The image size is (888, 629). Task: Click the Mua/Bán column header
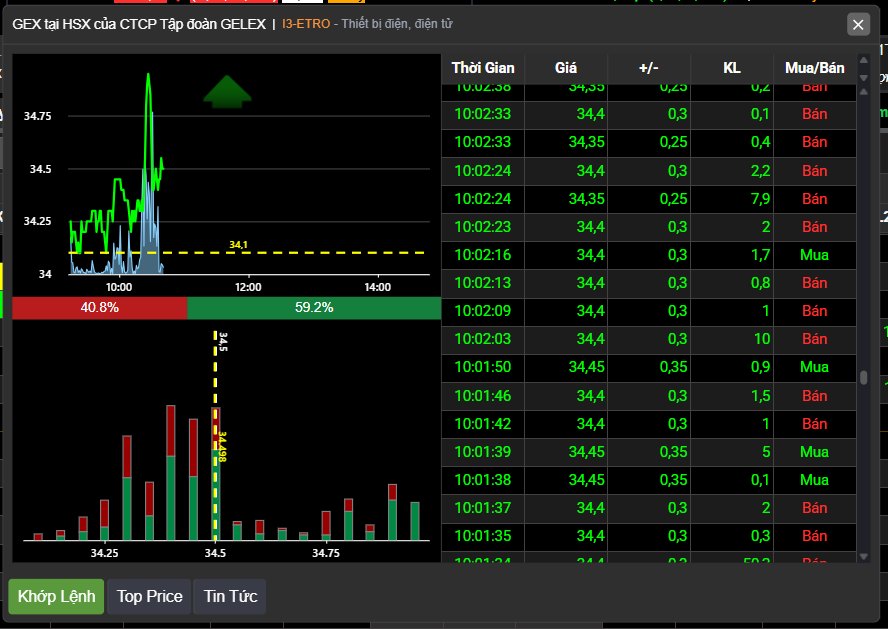(x=814, y=69)
